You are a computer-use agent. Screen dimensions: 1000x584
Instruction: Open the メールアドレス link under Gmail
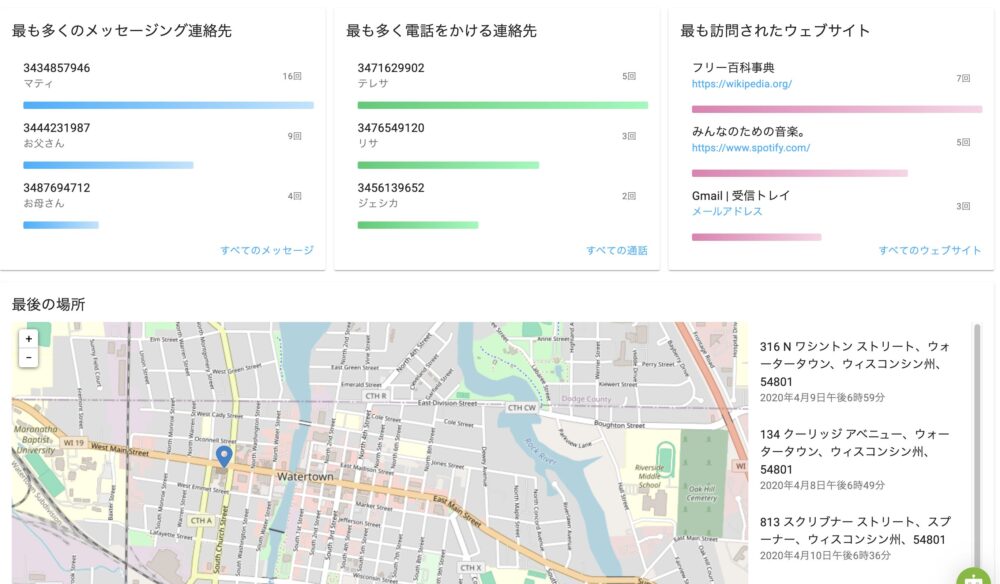point(727,211)
